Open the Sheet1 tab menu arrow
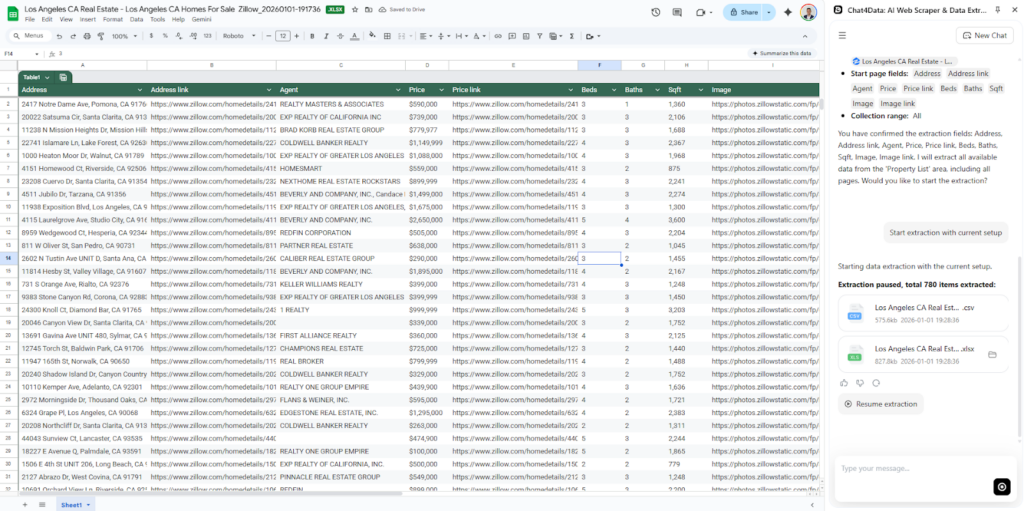 coord(88,505)
